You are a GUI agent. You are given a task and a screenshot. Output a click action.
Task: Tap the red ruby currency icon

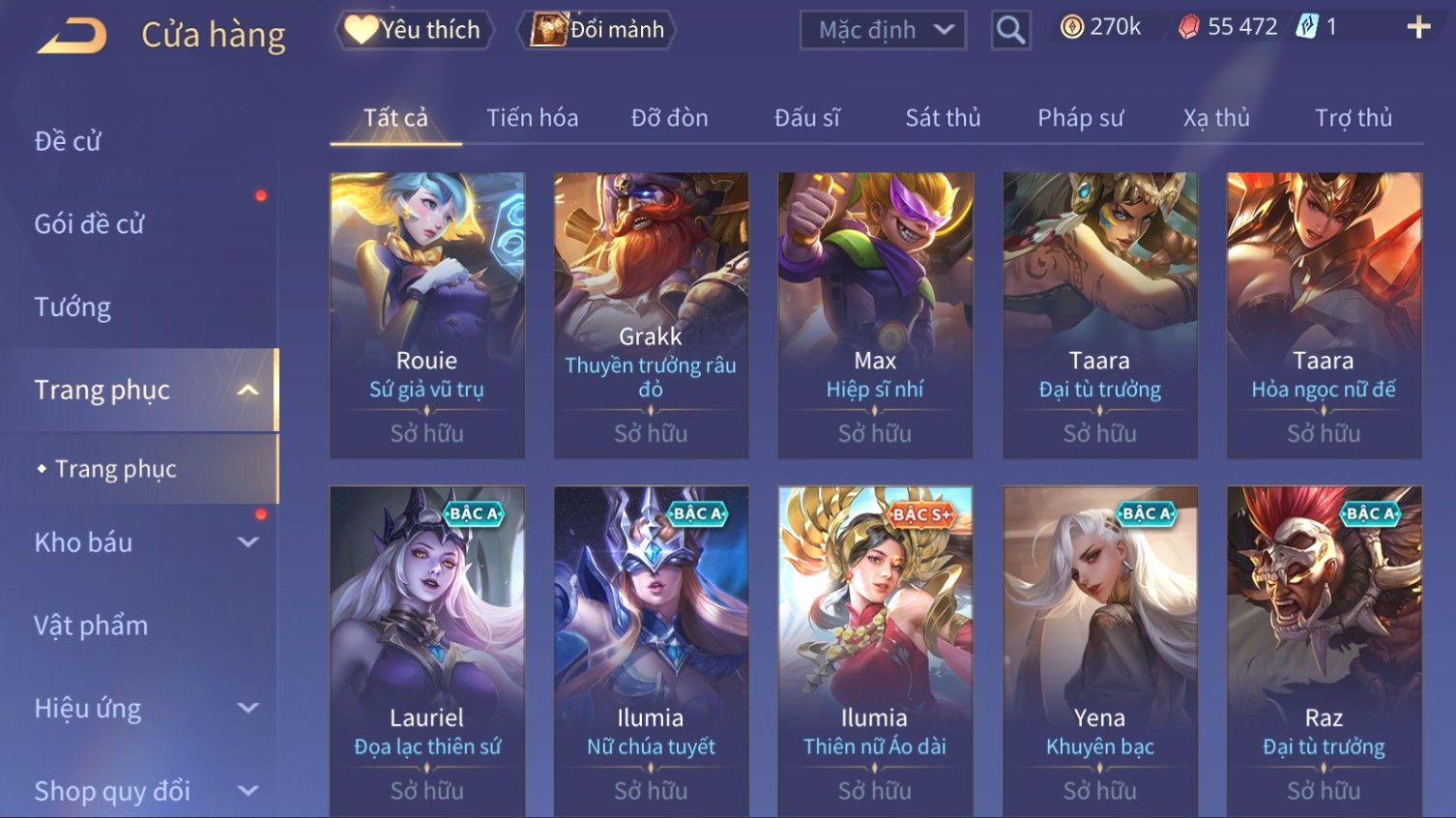[x=1188, y=27]
